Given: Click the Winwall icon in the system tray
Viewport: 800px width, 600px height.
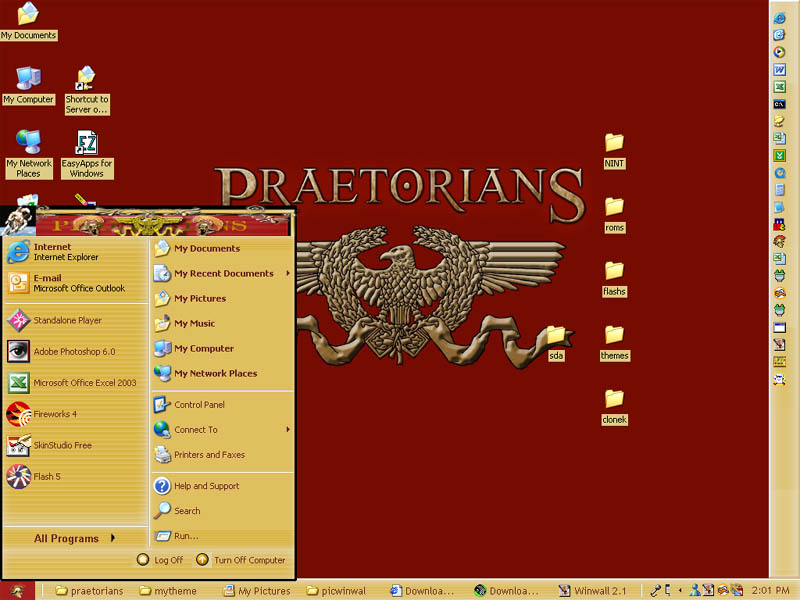Looking at the screenshot, I should [708, 591].
